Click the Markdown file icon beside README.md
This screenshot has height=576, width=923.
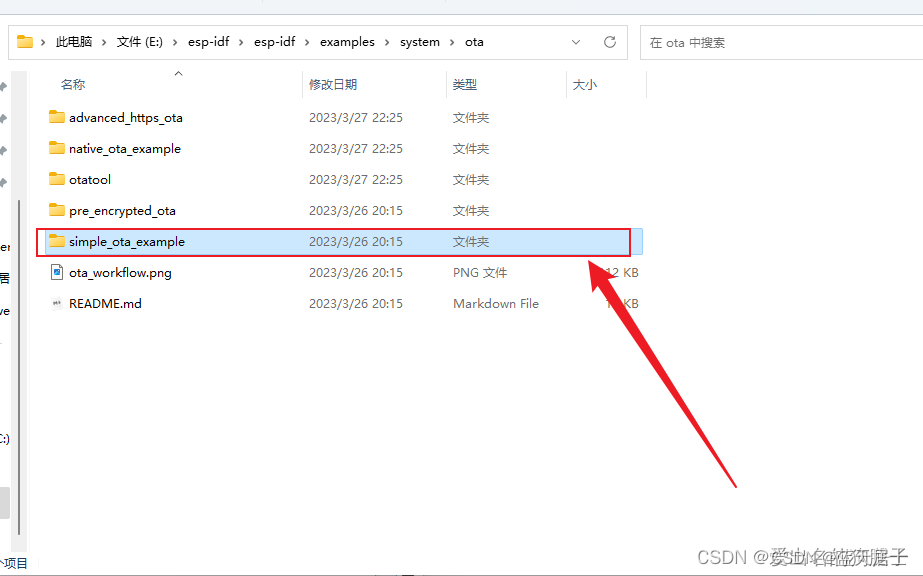[57, 303]
